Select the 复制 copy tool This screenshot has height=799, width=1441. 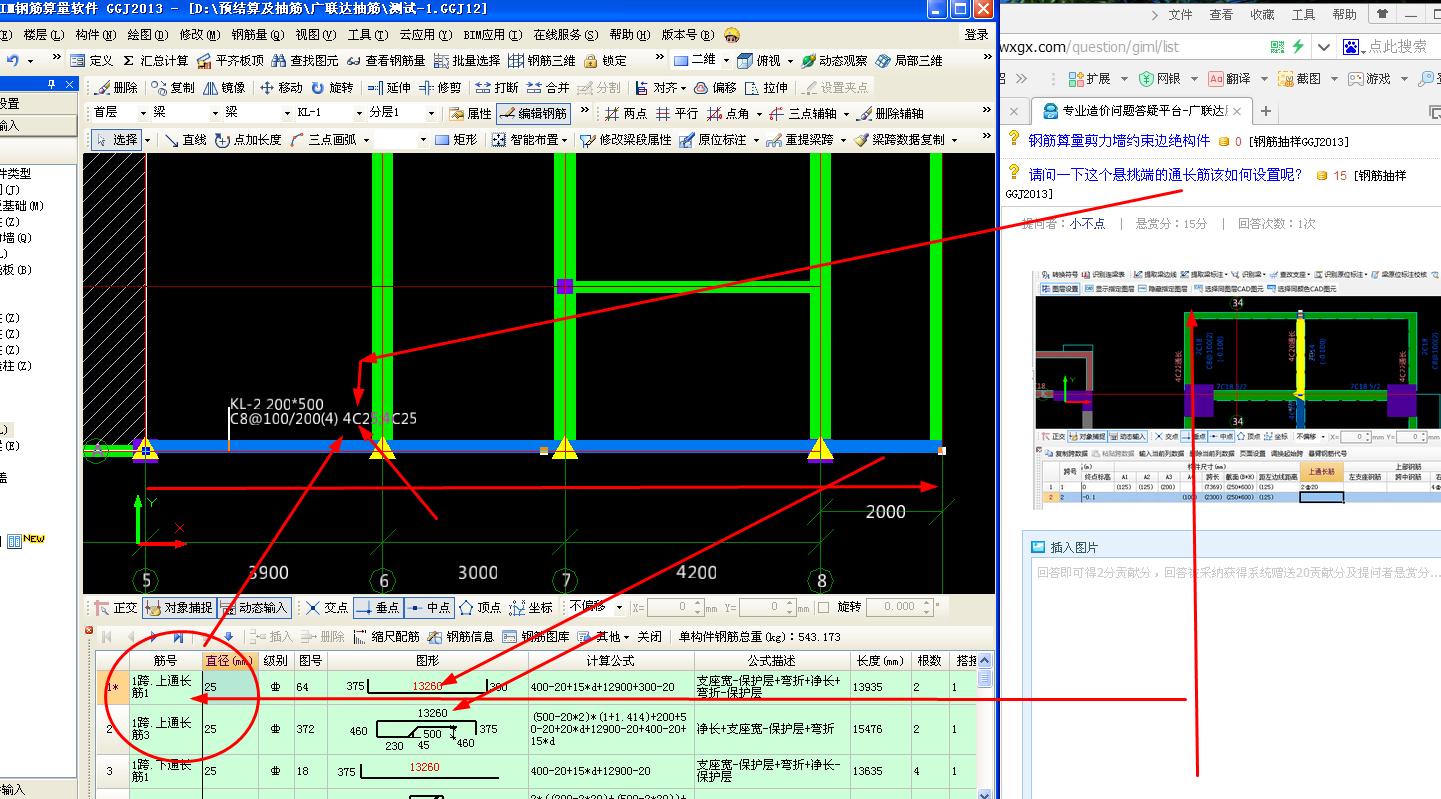pyautogui.click(x=174, y=88)
